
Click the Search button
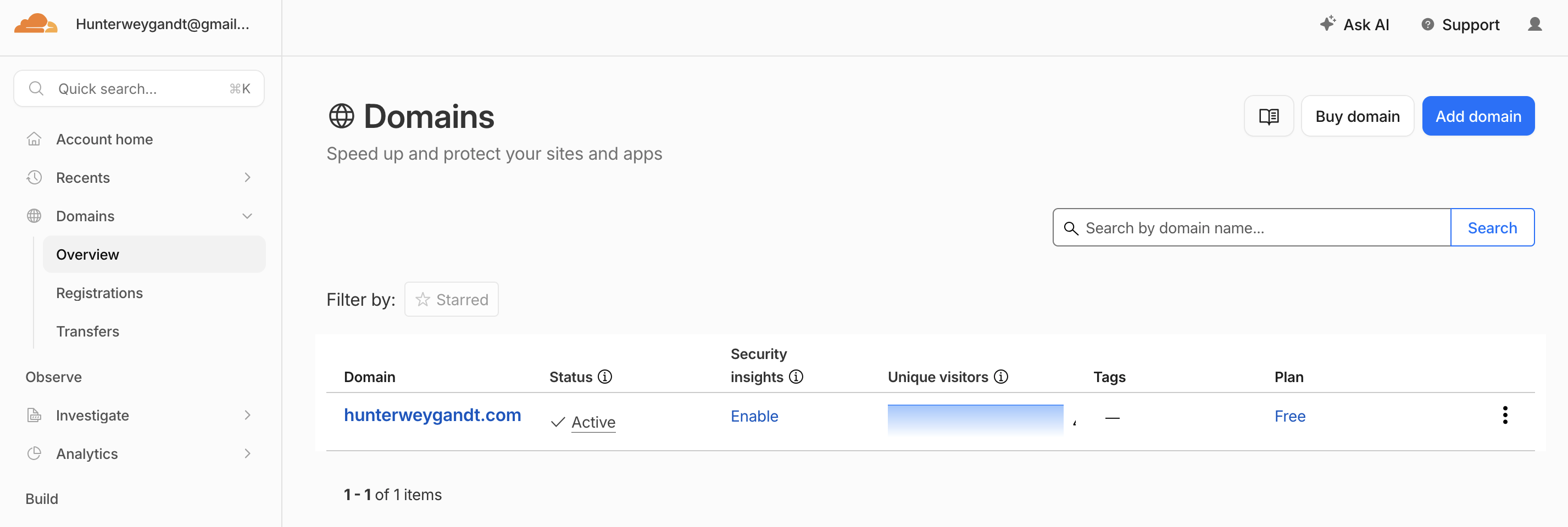[1492, 228]
